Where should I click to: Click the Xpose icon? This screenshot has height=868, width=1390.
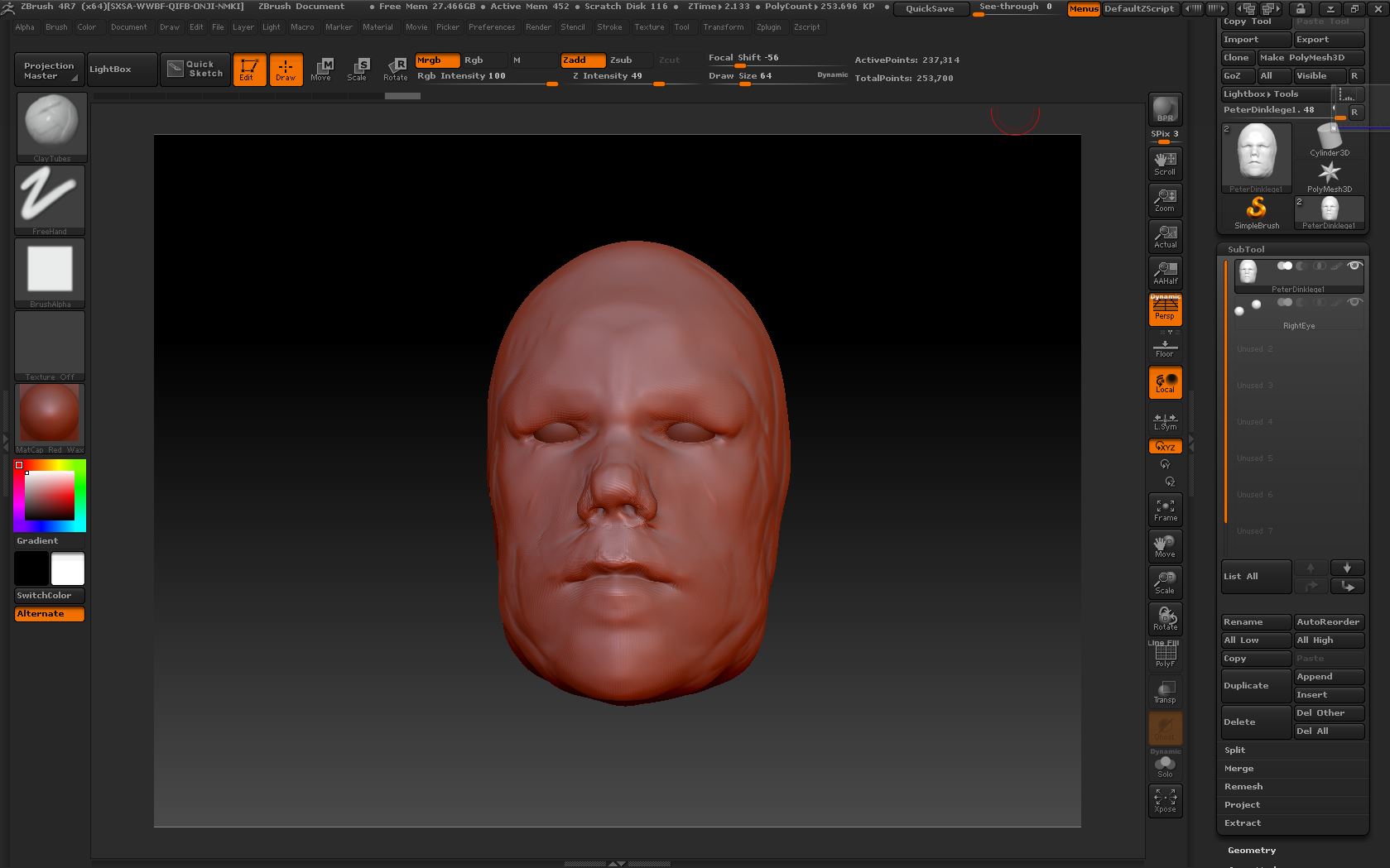click(1165, 801)
